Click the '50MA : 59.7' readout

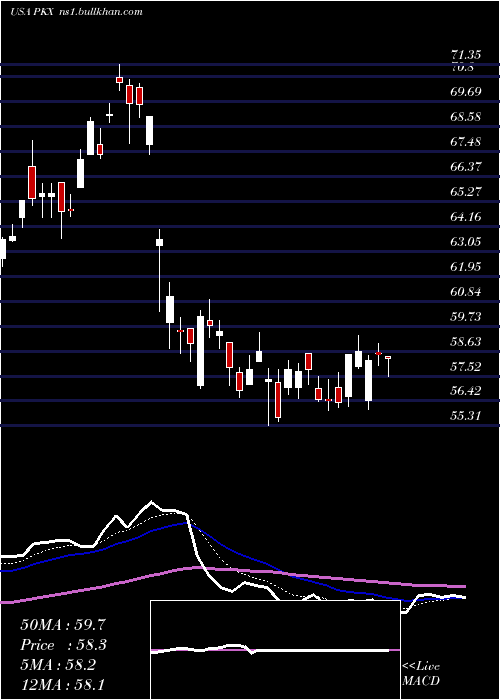[63, 625]
